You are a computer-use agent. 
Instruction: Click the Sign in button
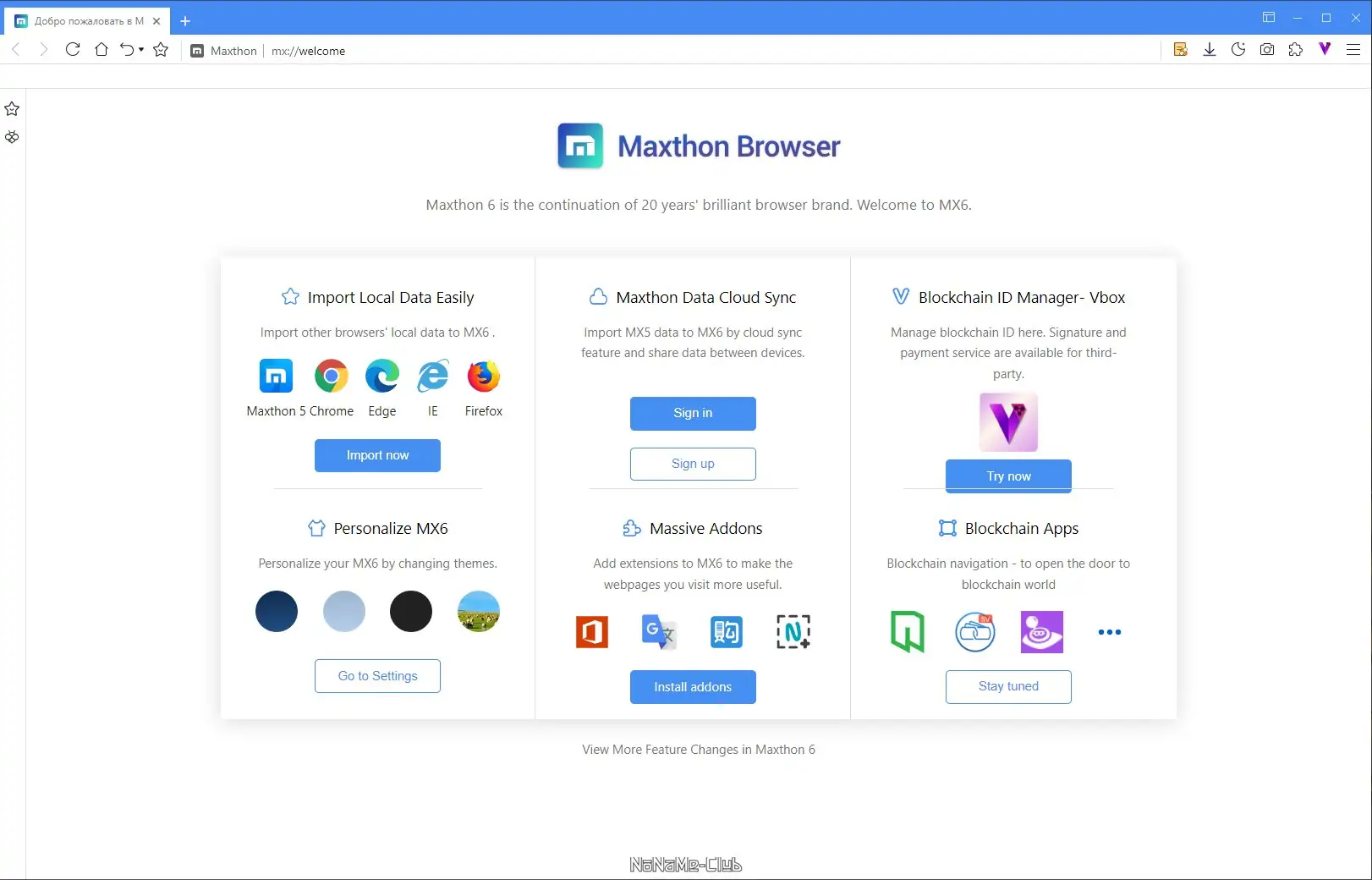(693, 413)
